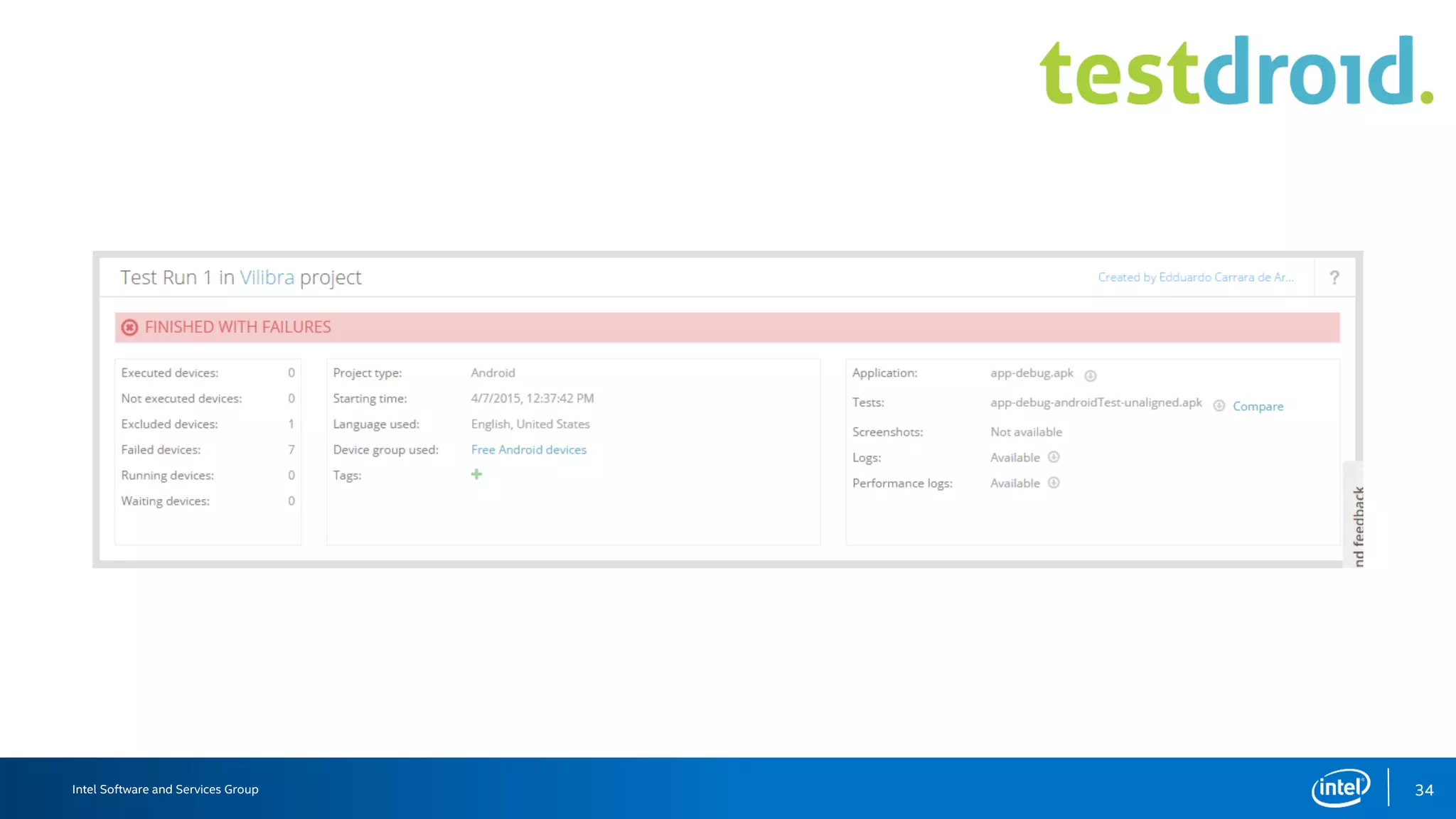Click slide page number 34
Image resolution: width=1456 pixels, height=819 pixels.
(x=1423, y=790)
